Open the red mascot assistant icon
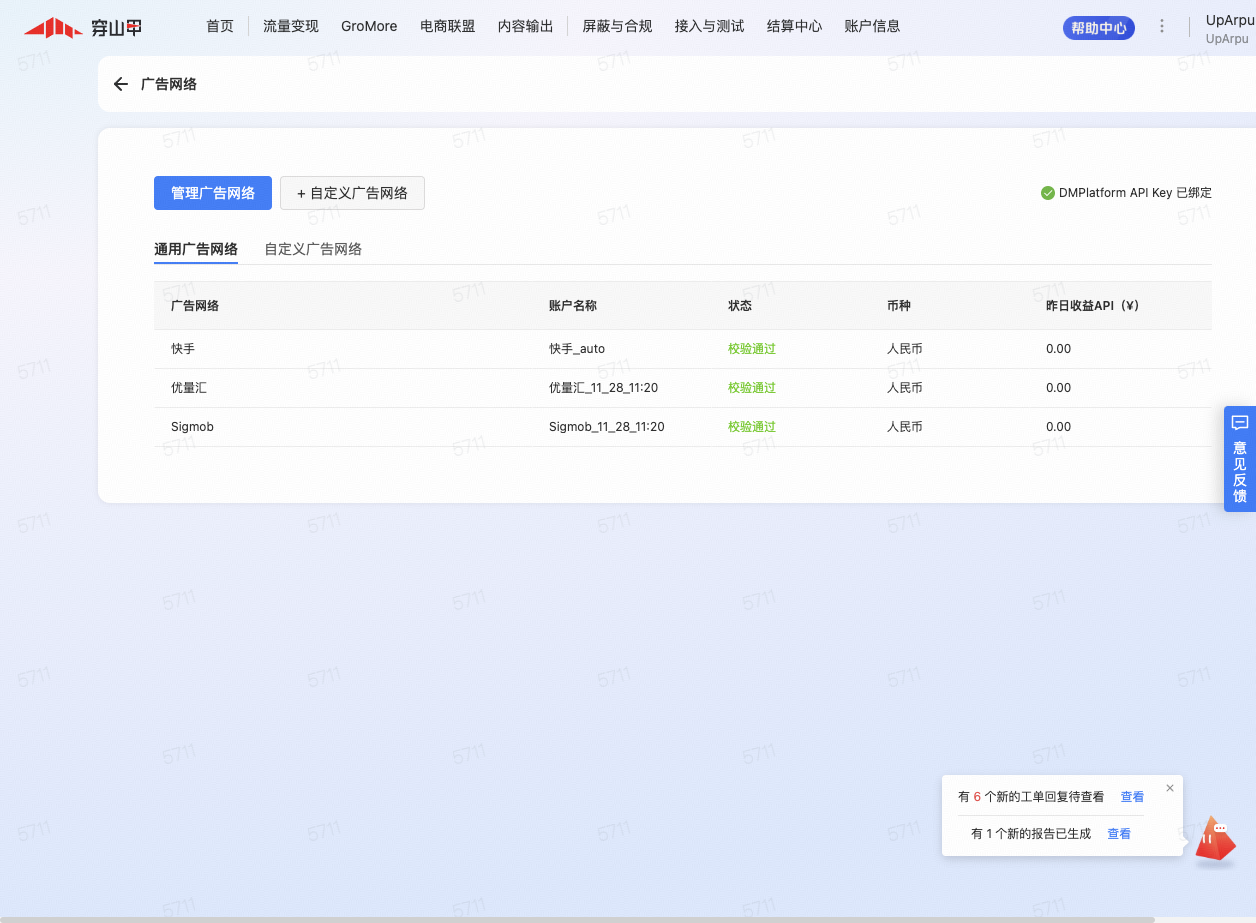This screenshot has height=923, width=1256. (x=1216, y=840)
